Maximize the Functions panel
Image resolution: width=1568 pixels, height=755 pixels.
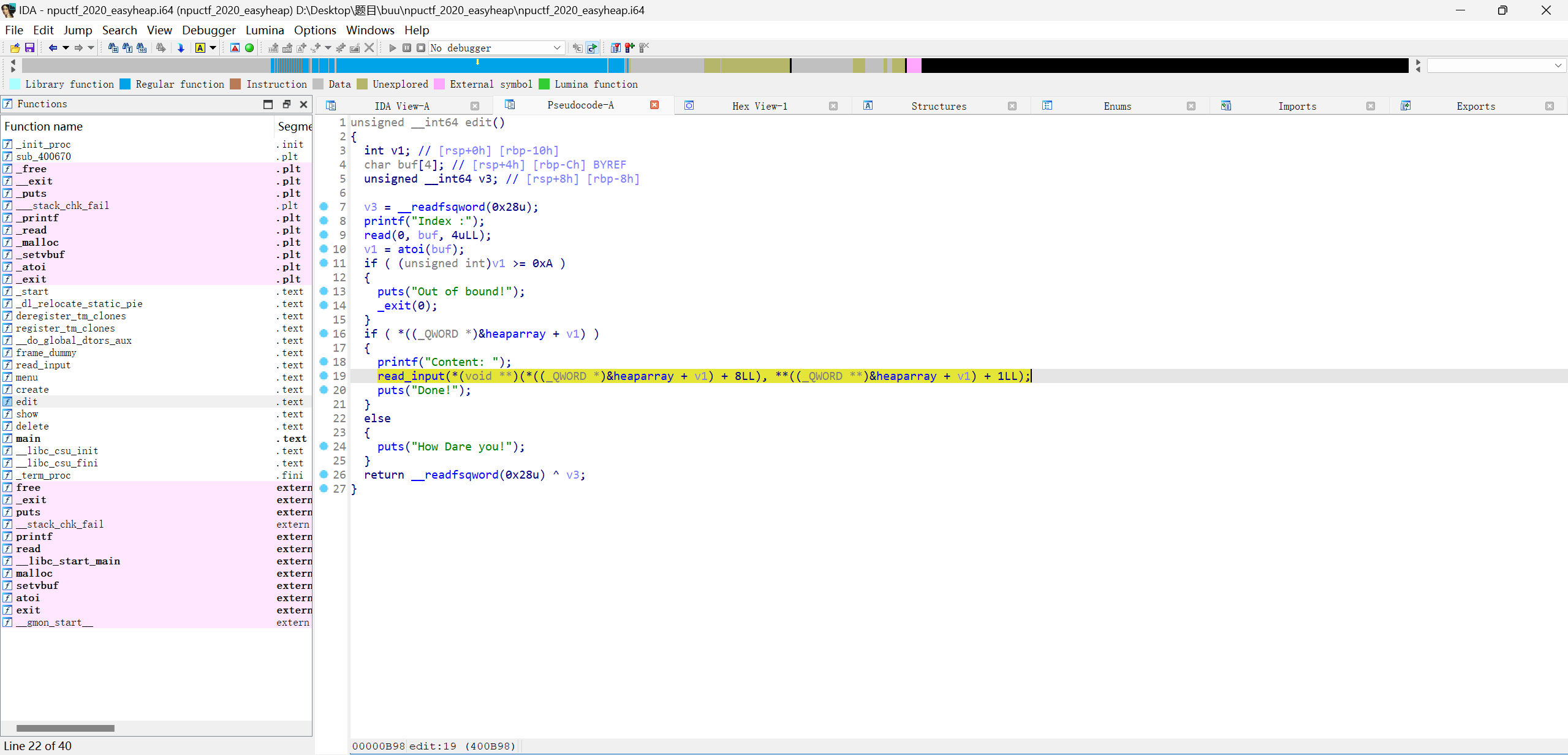[268, 104]
